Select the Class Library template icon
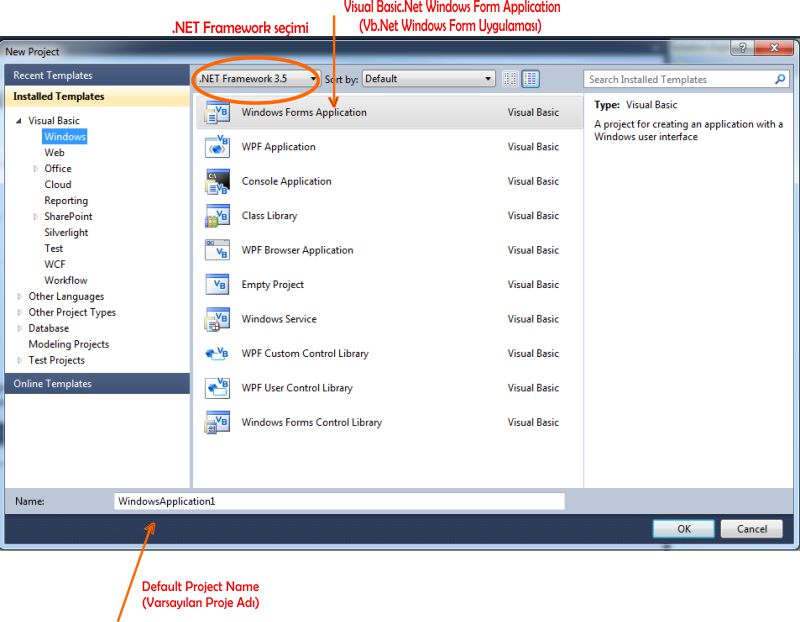This screenshot has height=622, width=800. 217,216
